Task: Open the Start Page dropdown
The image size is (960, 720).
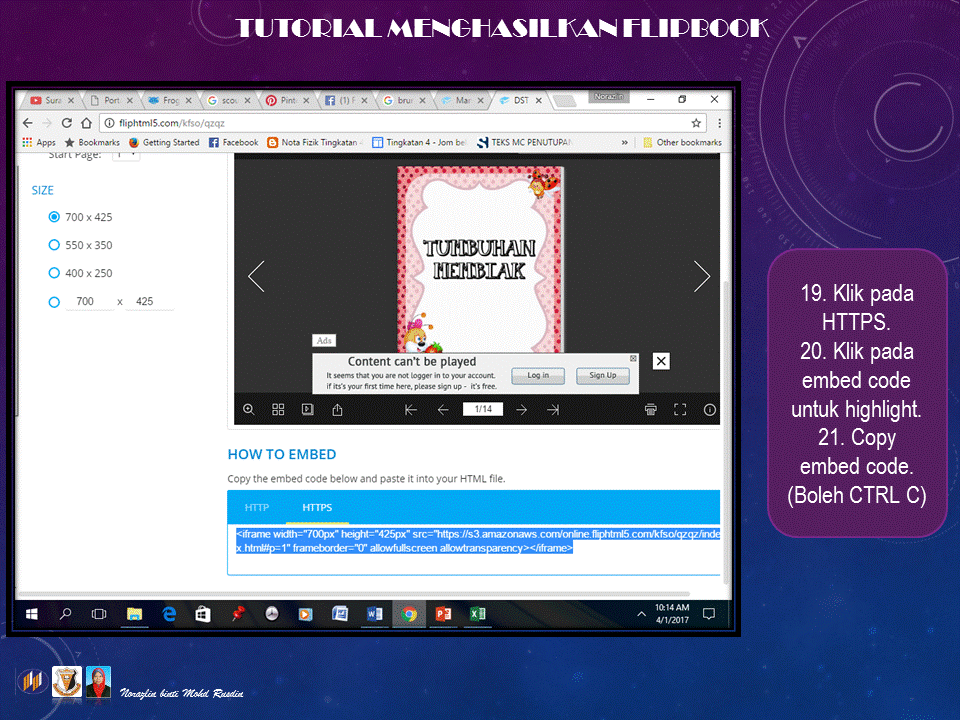Action: (x=126, y=156)
